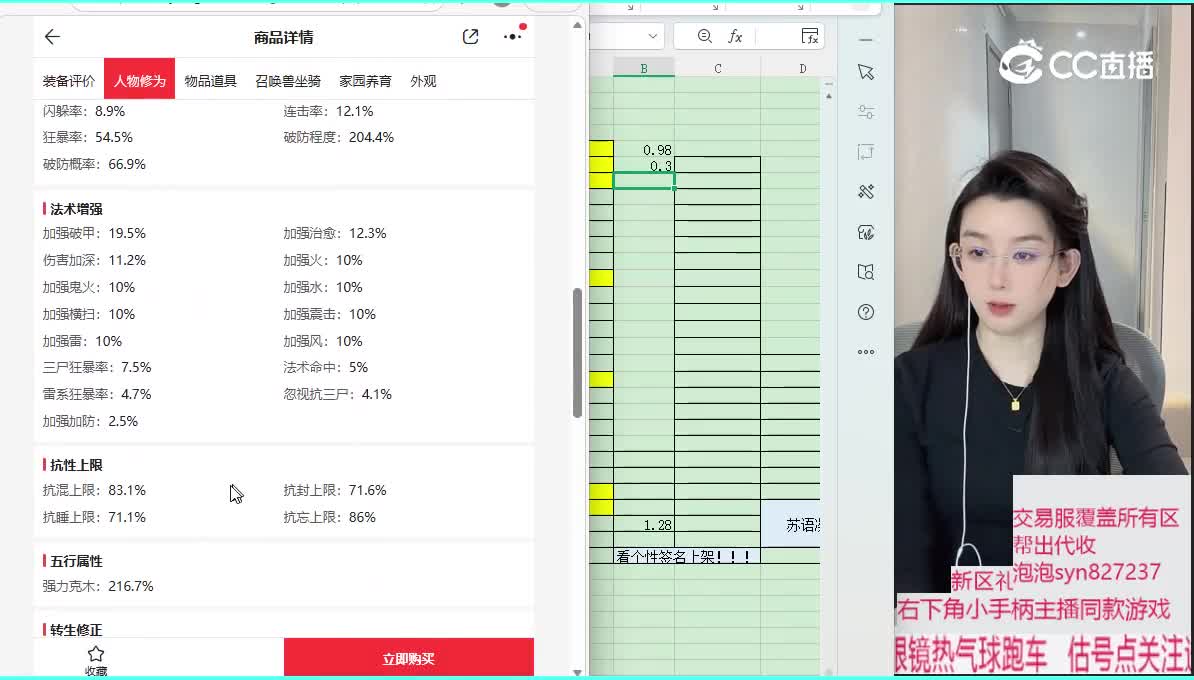Click the ellipsis (more tools) icon in the sidebar

[866, 351]
